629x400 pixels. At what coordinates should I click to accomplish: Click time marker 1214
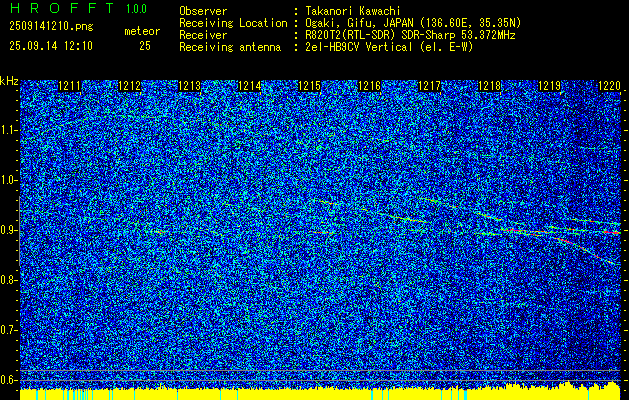pos(250,86)
